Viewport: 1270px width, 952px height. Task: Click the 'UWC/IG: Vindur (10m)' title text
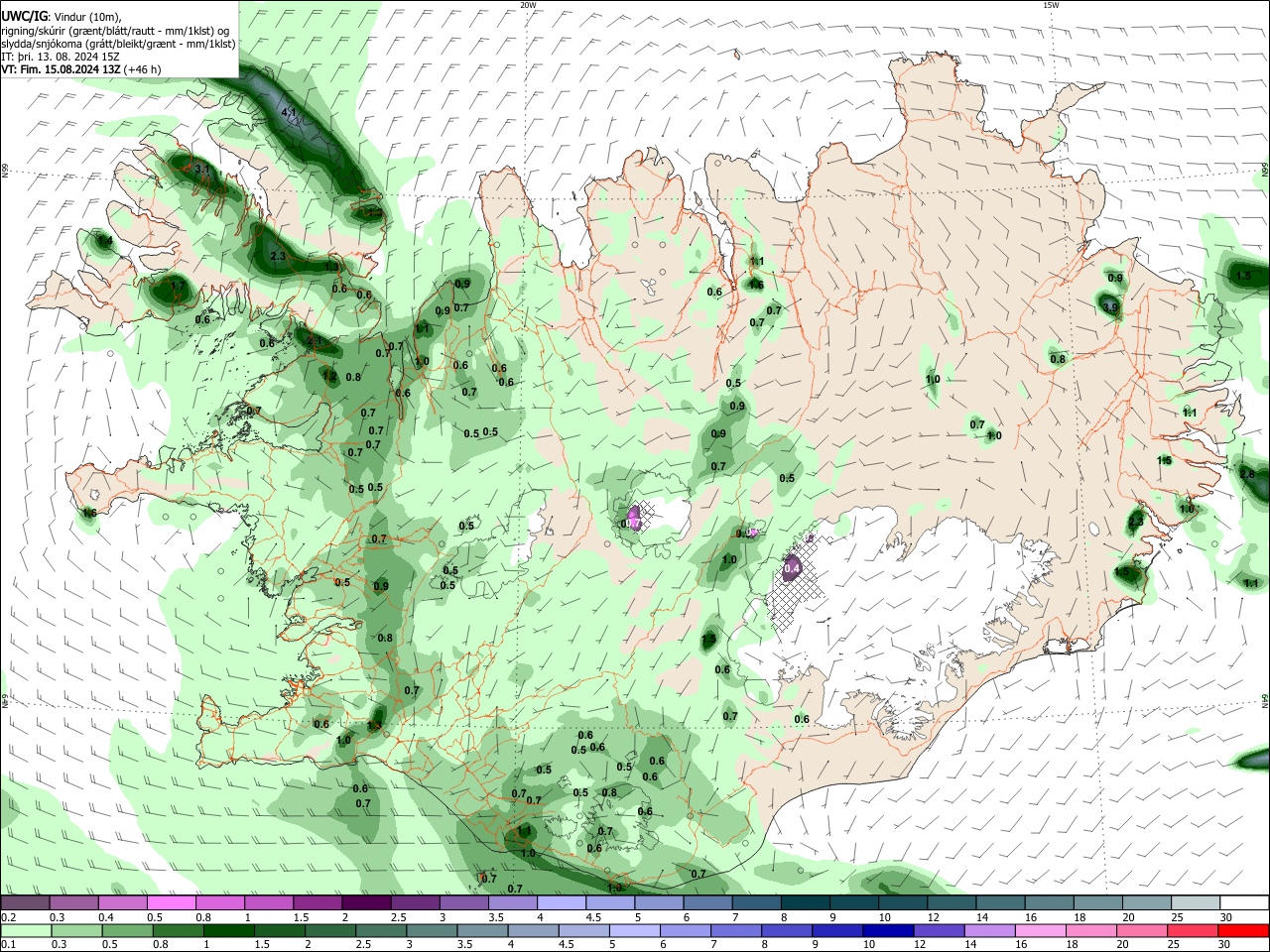(x=62, y=17)
